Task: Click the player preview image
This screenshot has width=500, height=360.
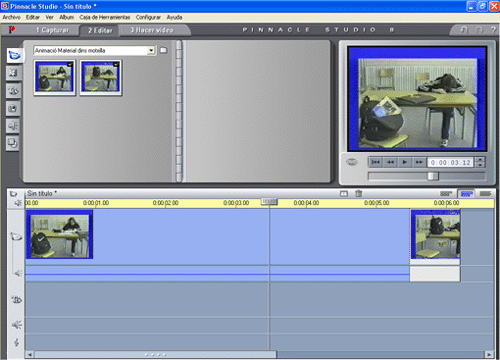Action: tap(417, 99)
